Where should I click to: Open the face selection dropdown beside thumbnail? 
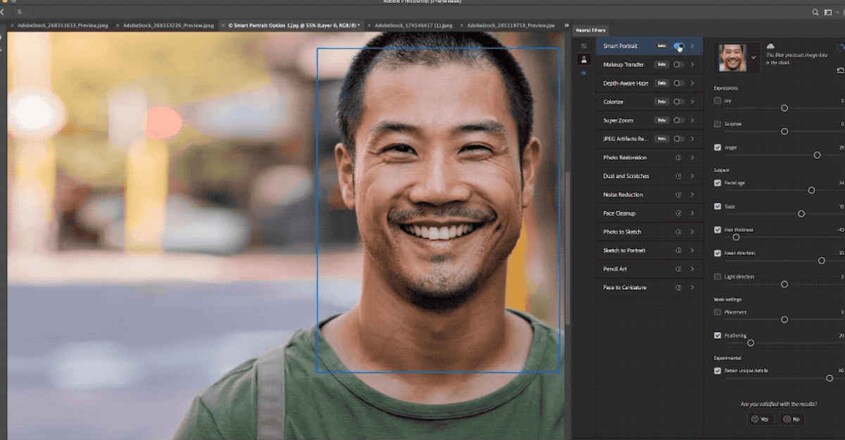point(753,58)
